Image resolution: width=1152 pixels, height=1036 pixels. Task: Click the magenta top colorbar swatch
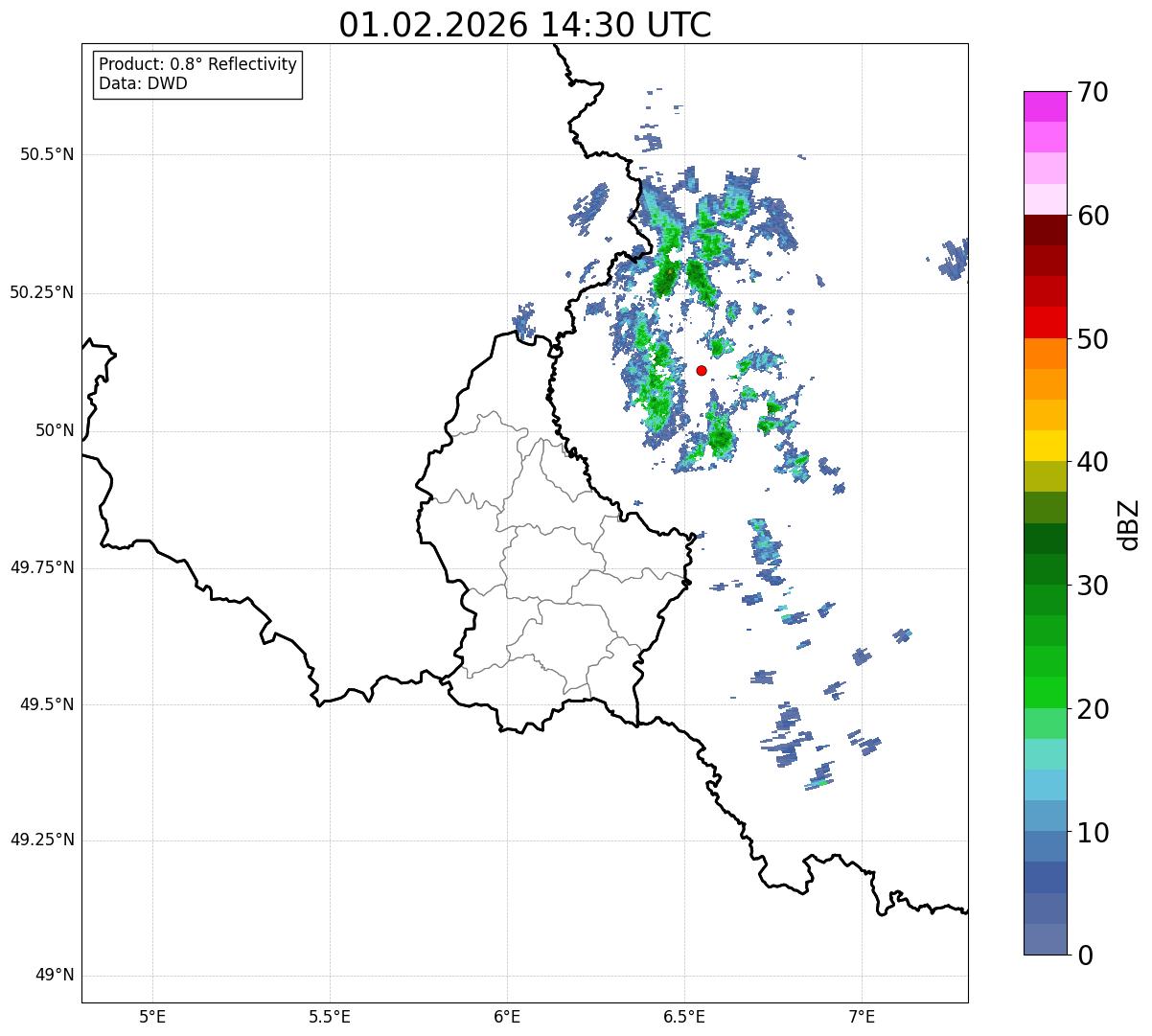(x=1046, y=106)
